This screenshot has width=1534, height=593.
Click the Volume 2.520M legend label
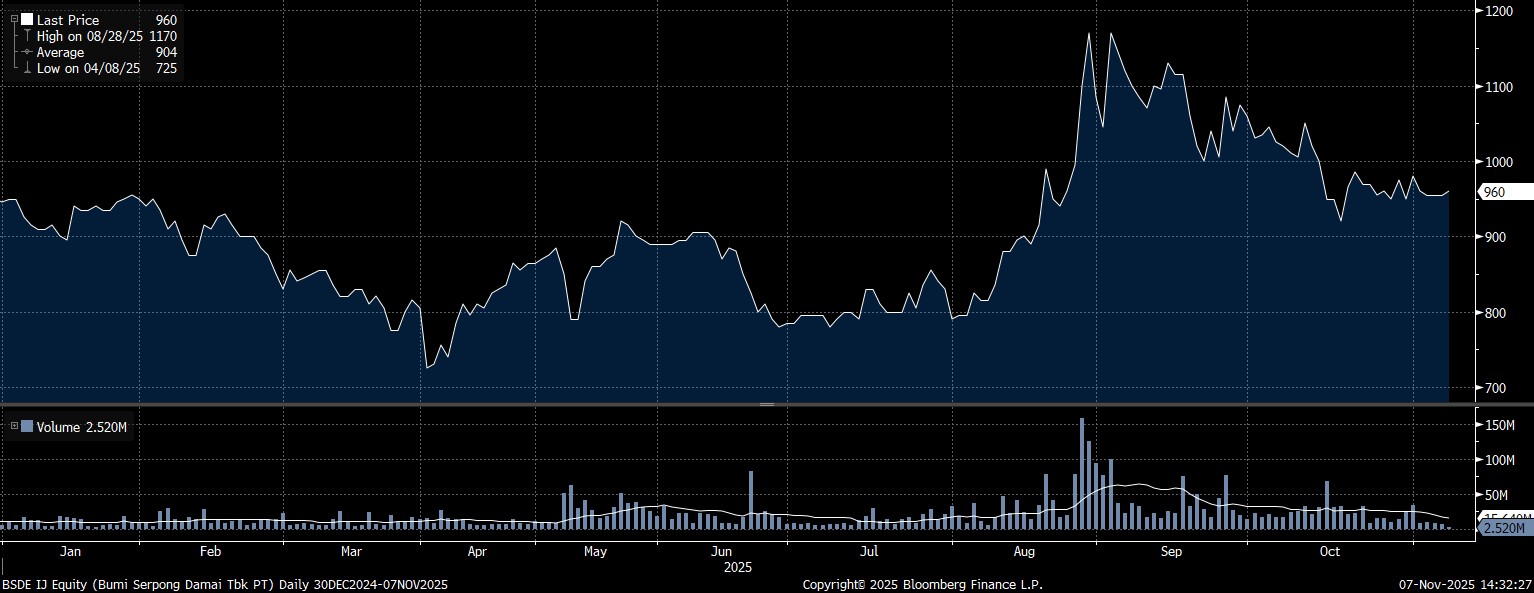(x=82, y=427)
